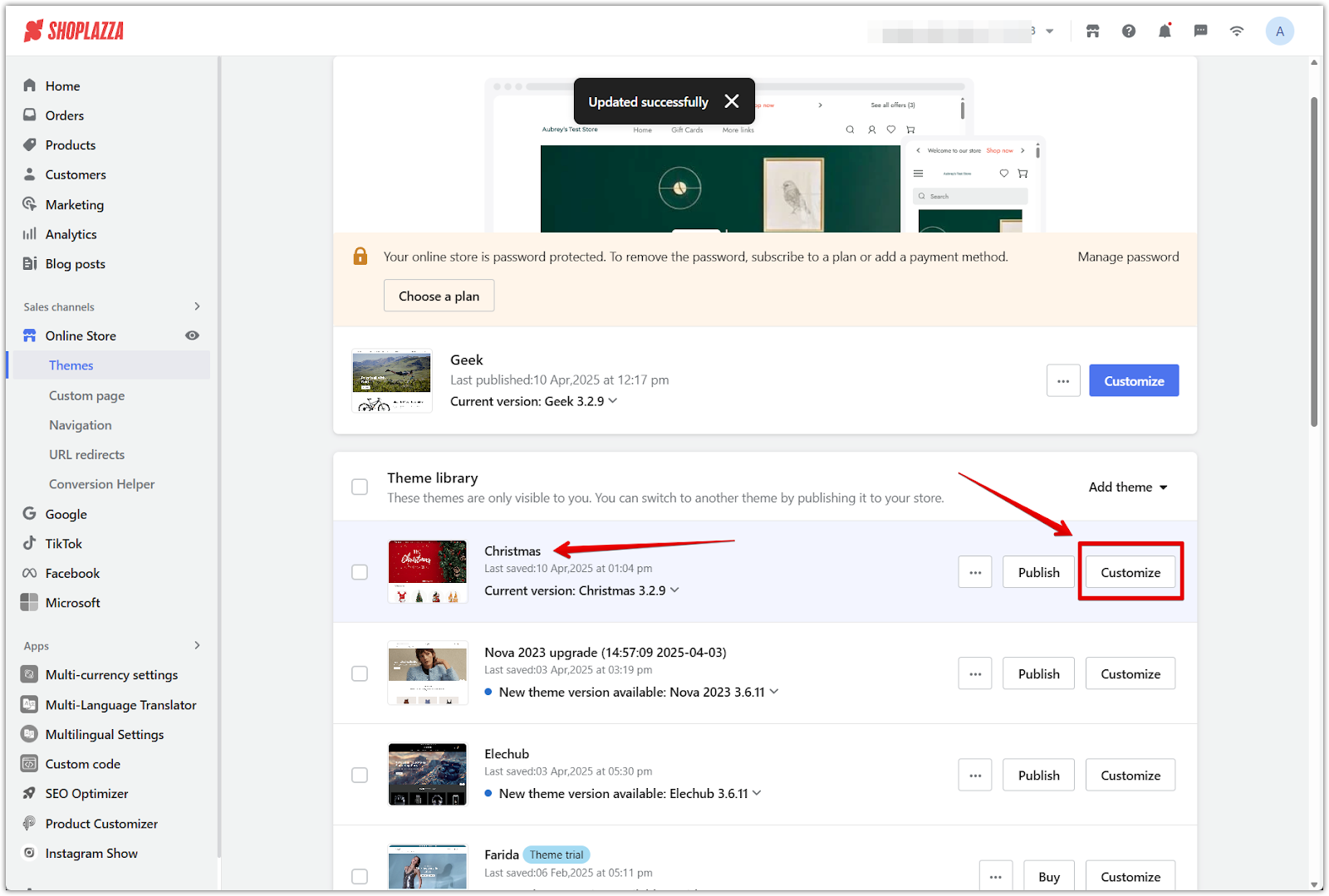Expand the Apps section chevron
The image size is (1329, 896).
pyautogui.click(x=197, y=645)
